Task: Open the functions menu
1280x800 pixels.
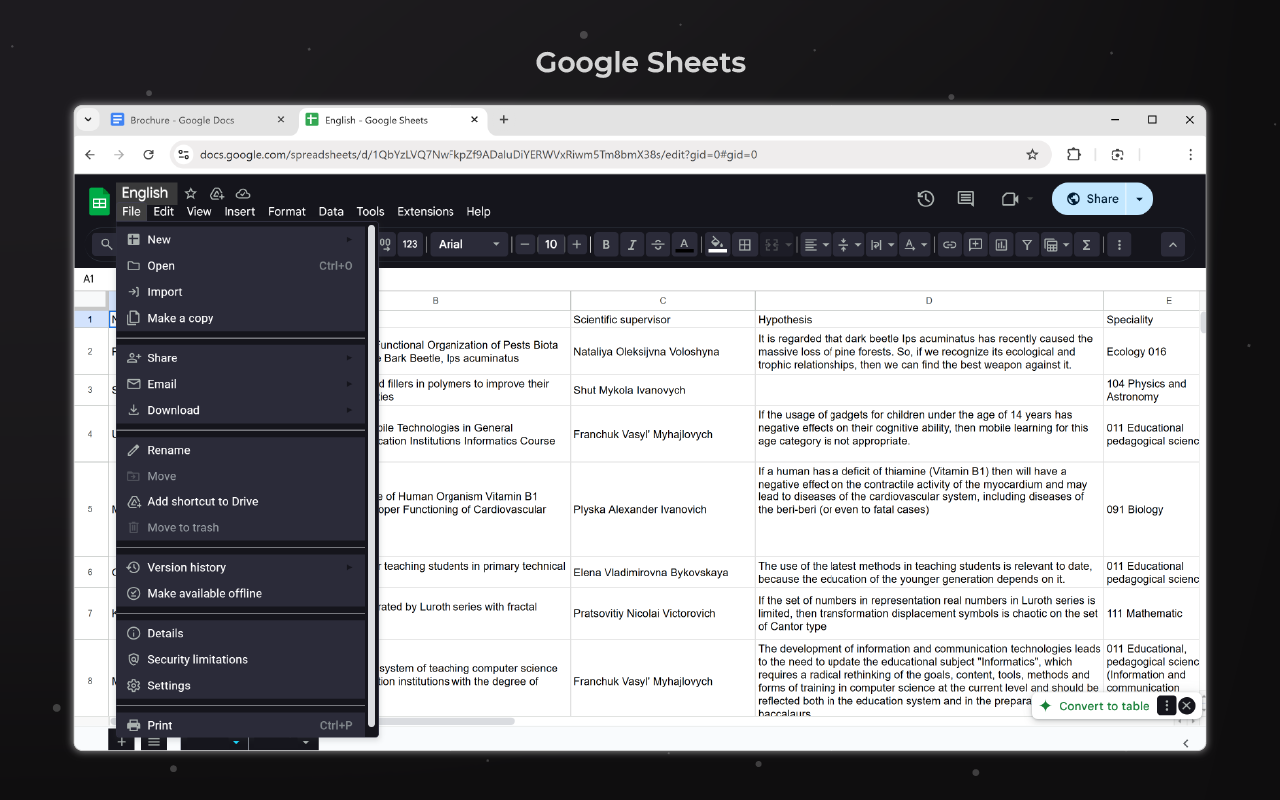Action: [x=1087, y=244]
